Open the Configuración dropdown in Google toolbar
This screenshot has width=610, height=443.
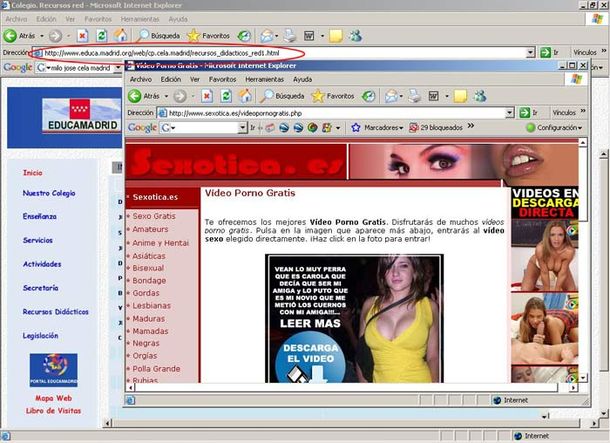point(555,128)
